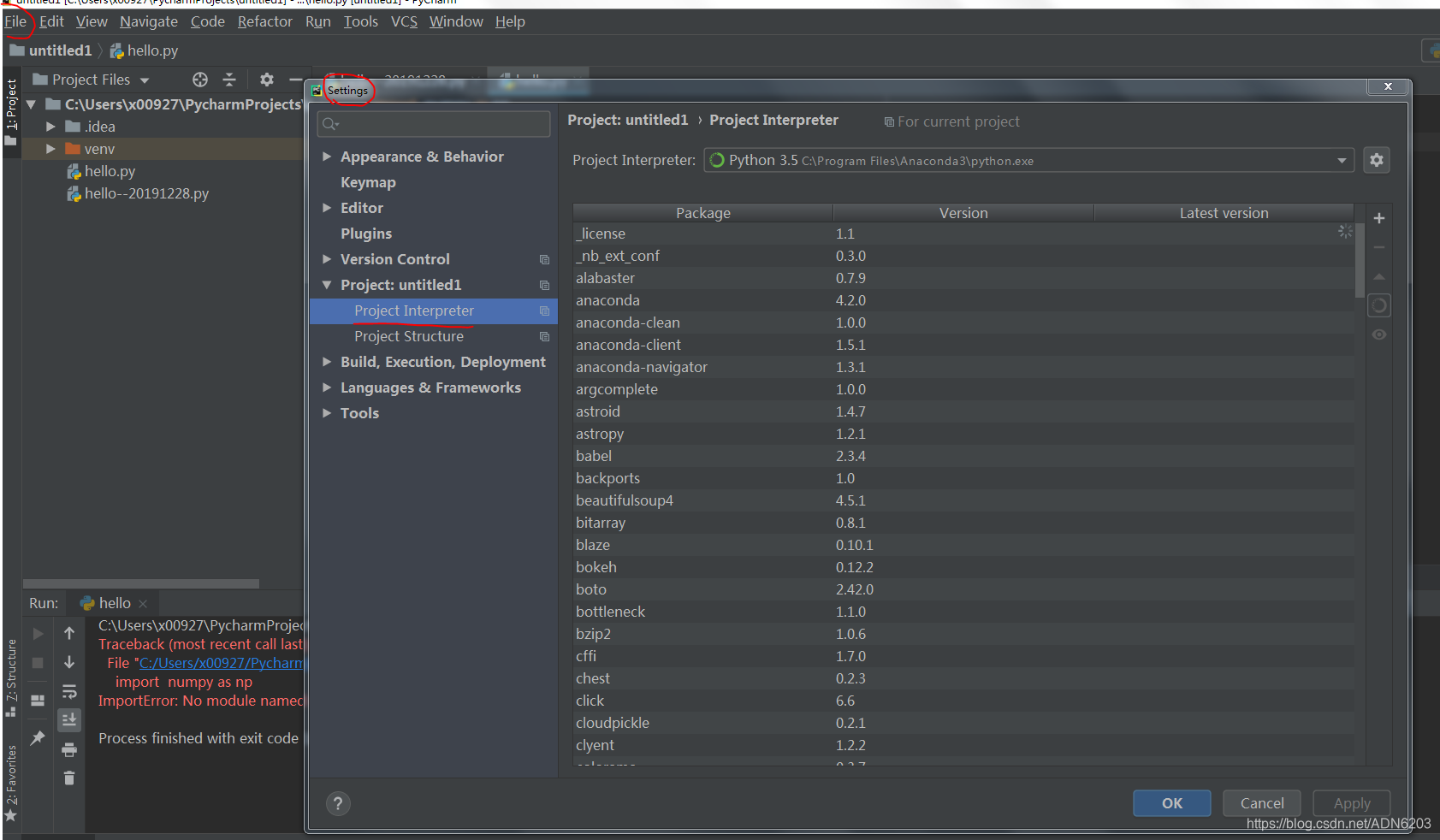This screenshot has width=1440, height=840.
Task: Toggle the show early releases eye icon
Action: coord(1378,334)
